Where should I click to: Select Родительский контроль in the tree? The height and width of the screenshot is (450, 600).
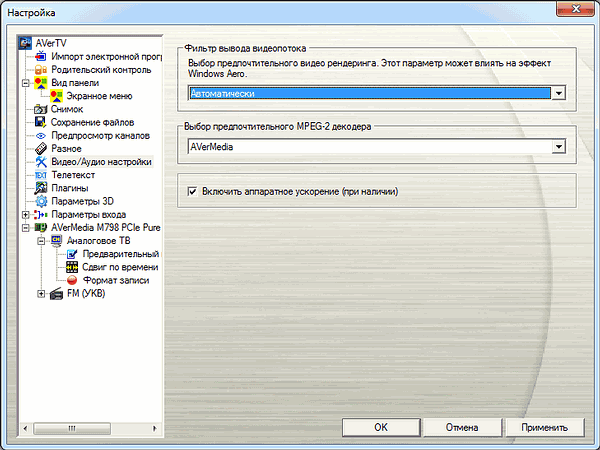(101, 70)
